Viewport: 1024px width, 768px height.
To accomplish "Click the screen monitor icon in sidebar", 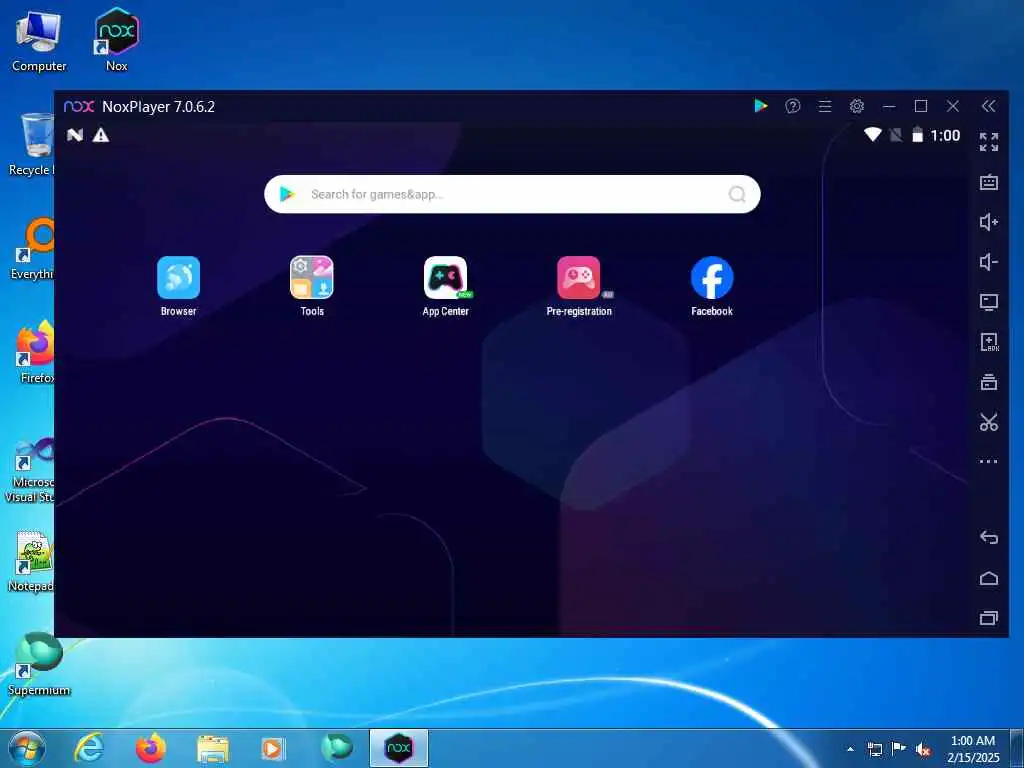I will 989,302.
